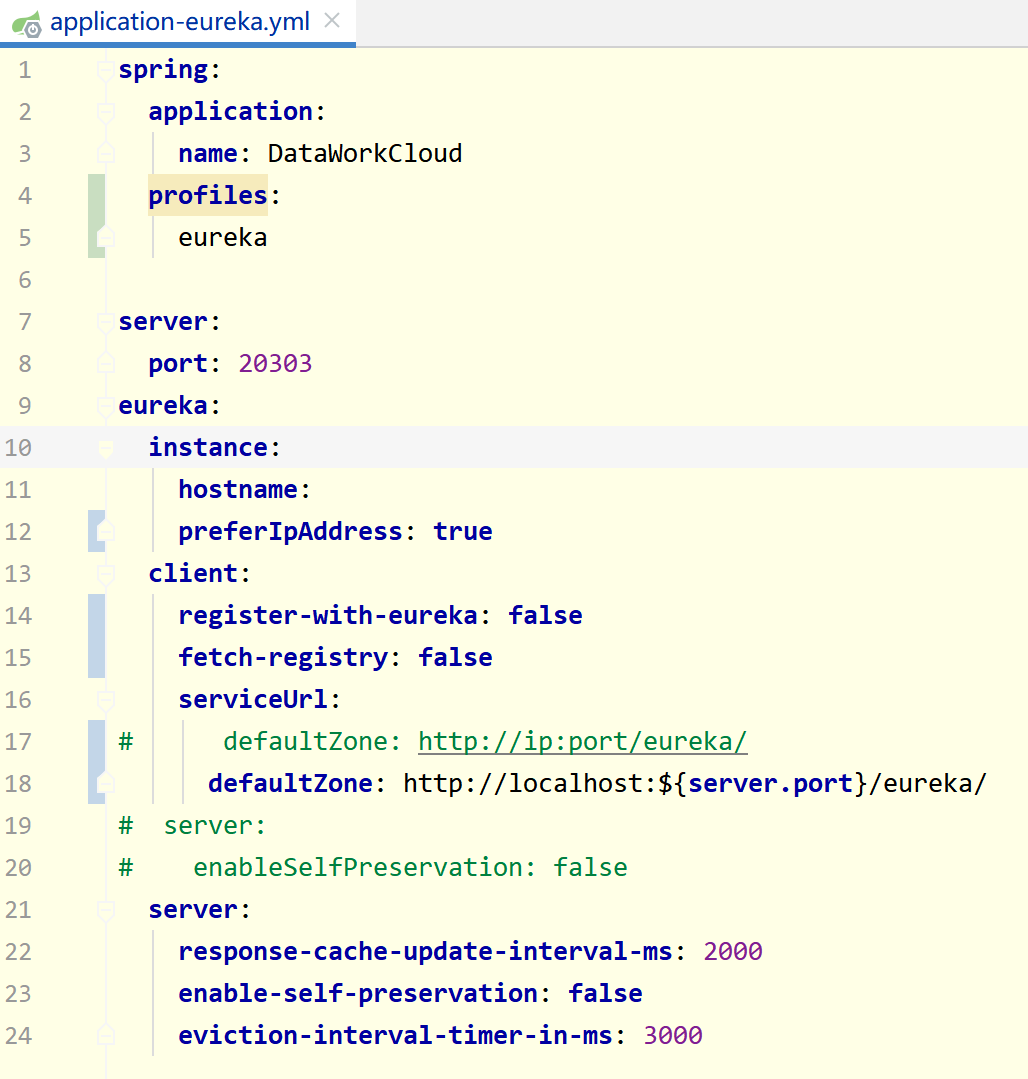Collapse the application block fold marker
Image resolution: width=1028 pixels, height=1079 pixels.
106,112
